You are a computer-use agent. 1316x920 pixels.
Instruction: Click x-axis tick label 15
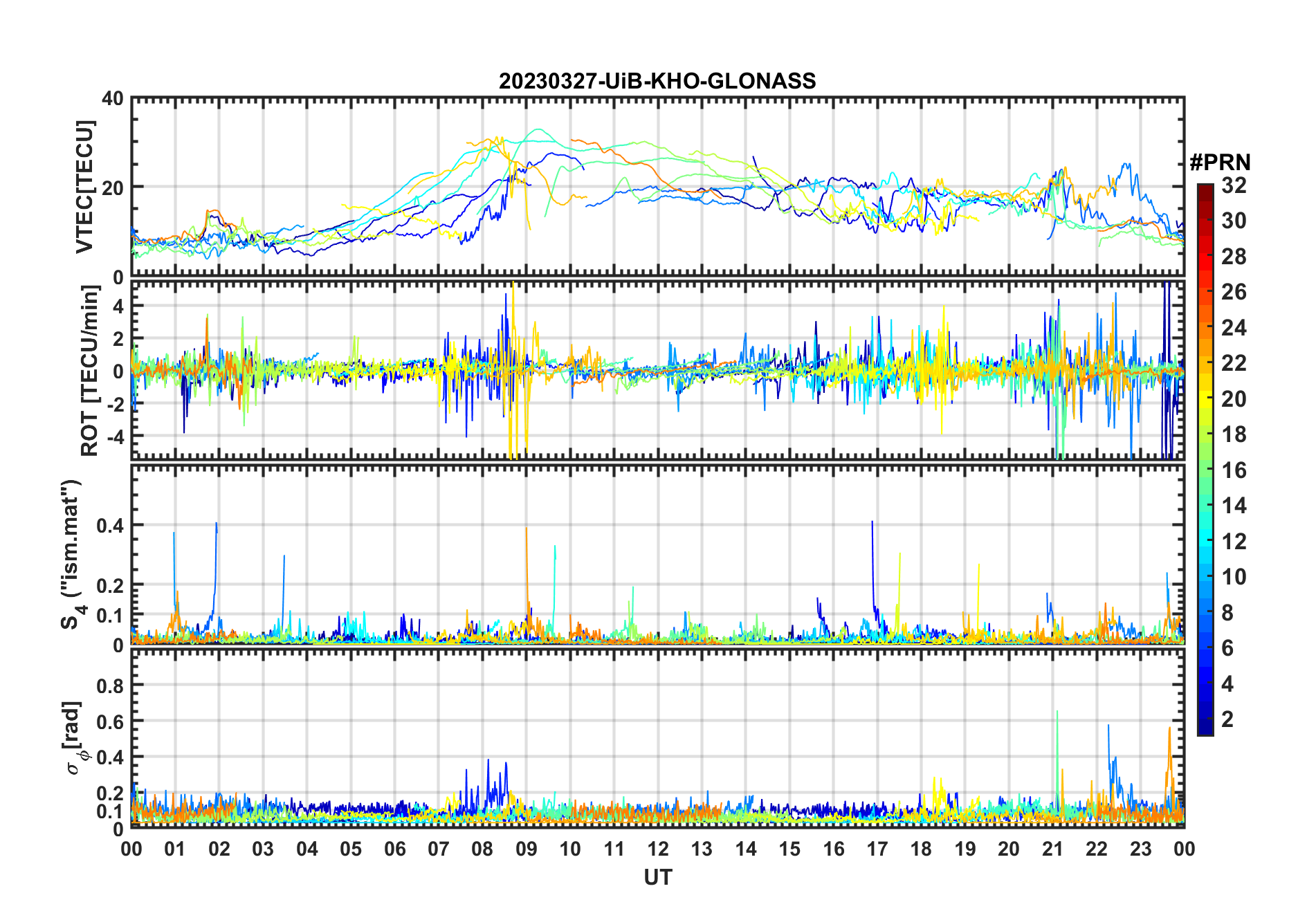point(789,849)
